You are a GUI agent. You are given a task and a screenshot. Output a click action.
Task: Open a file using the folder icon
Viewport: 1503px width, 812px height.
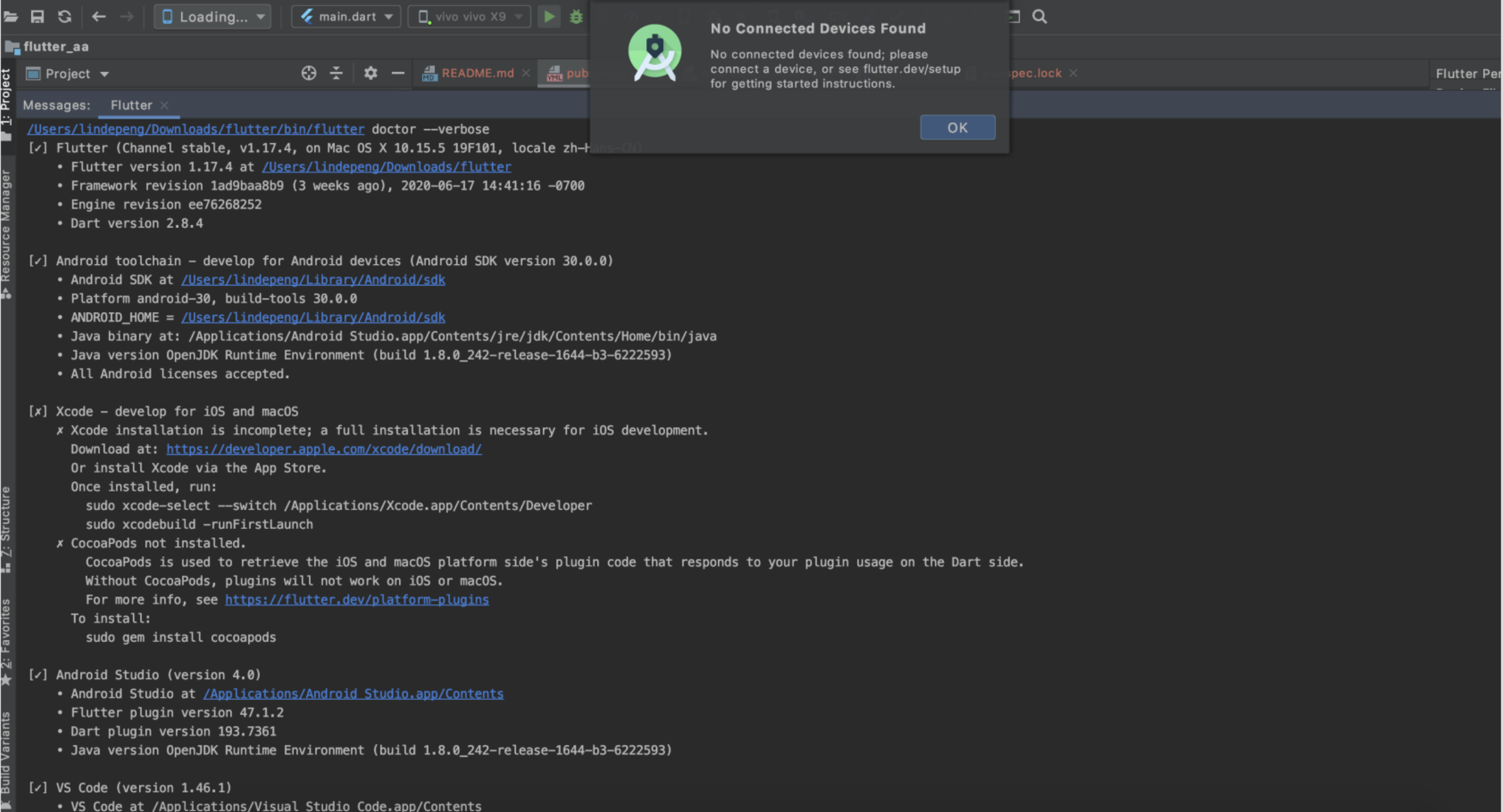(x=11, y=16)
